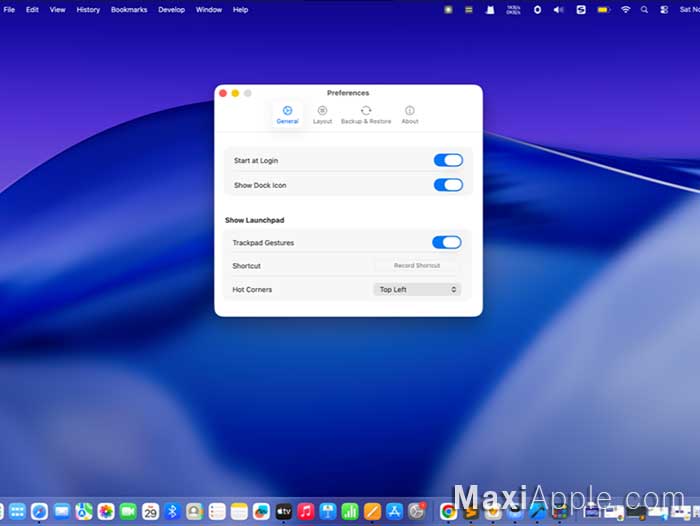The width and height of the screenshot is (700, 526).
Task: Open Music from the Dock
Action: [306, 511]
